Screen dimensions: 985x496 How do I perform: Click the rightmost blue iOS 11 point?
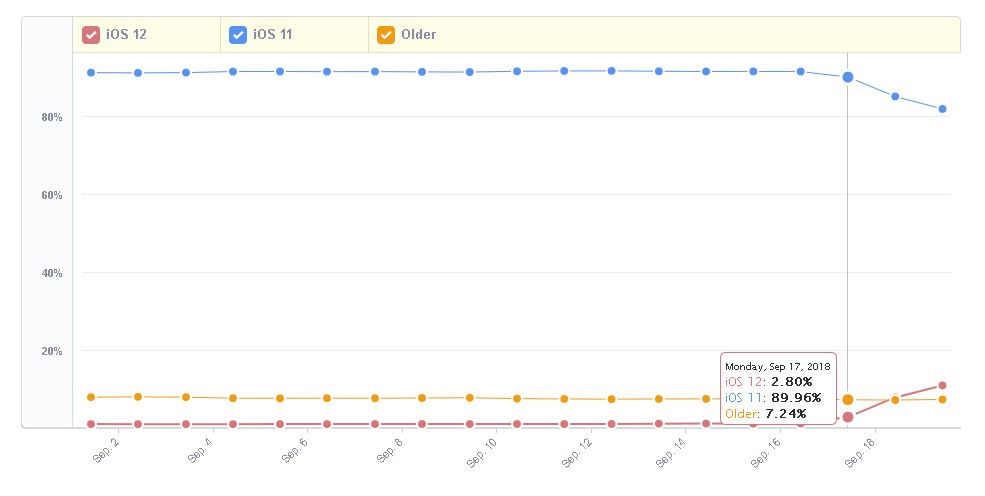(943, 109)
